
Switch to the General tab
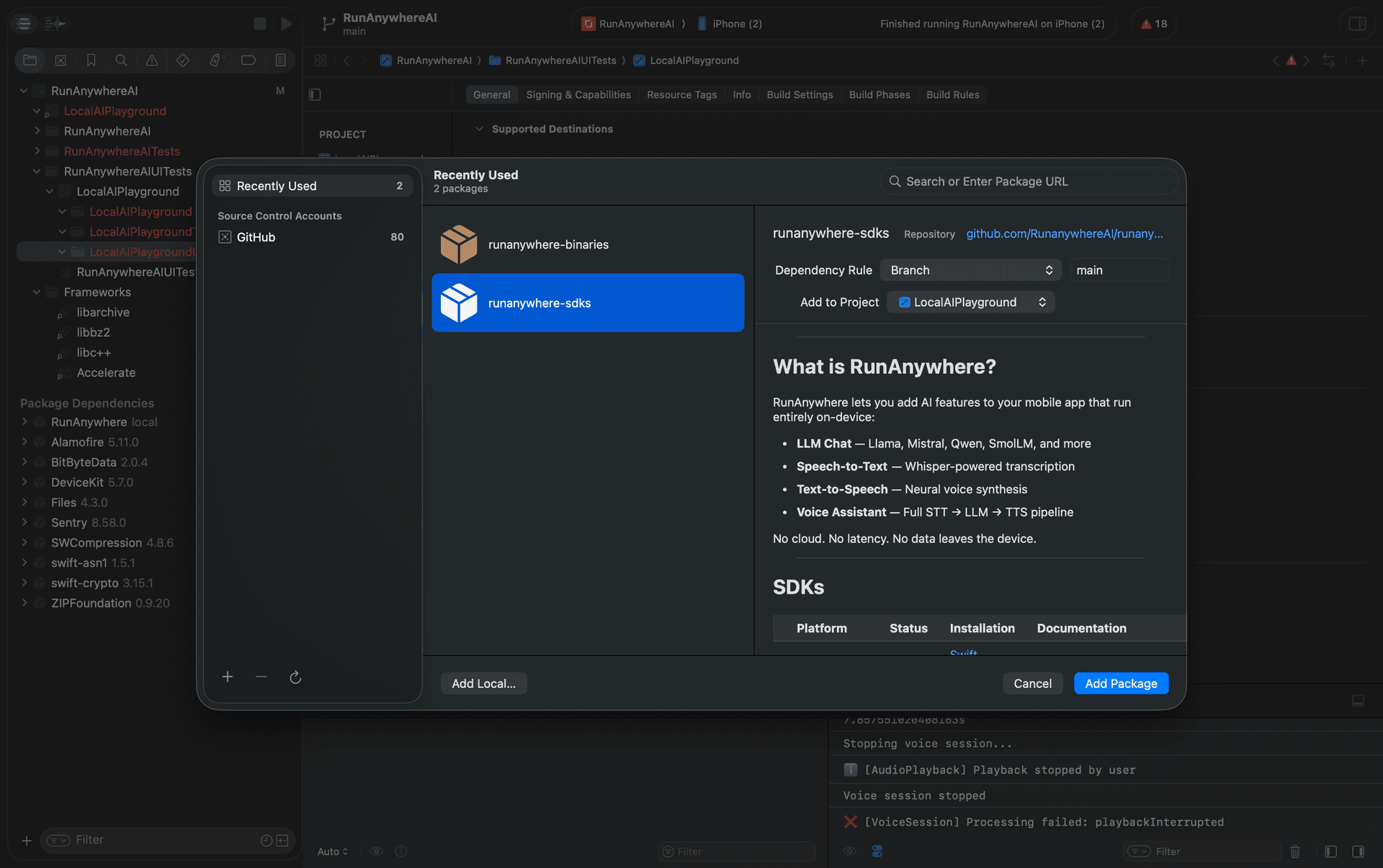point(491,94)
